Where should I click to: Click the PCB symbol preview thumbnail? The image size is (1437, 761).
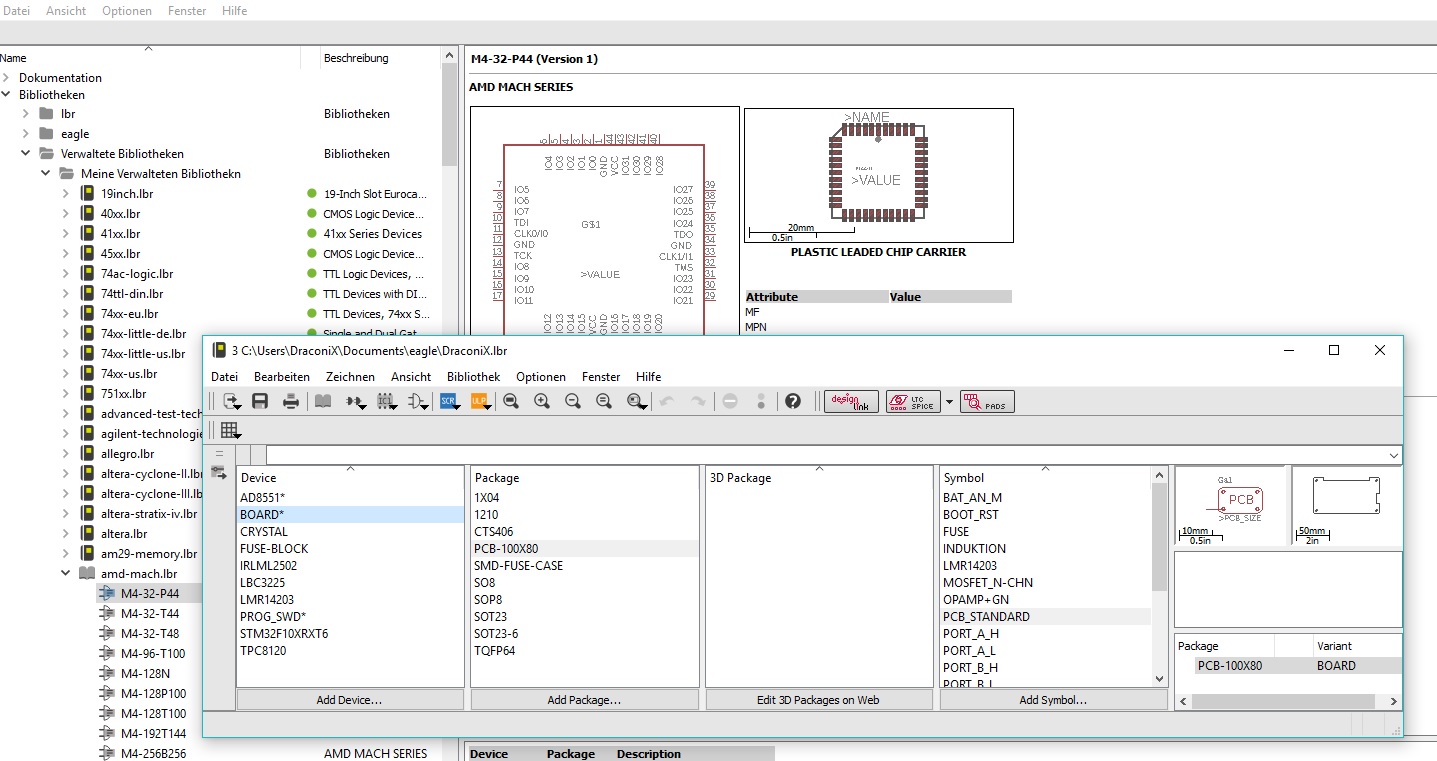1231,505
